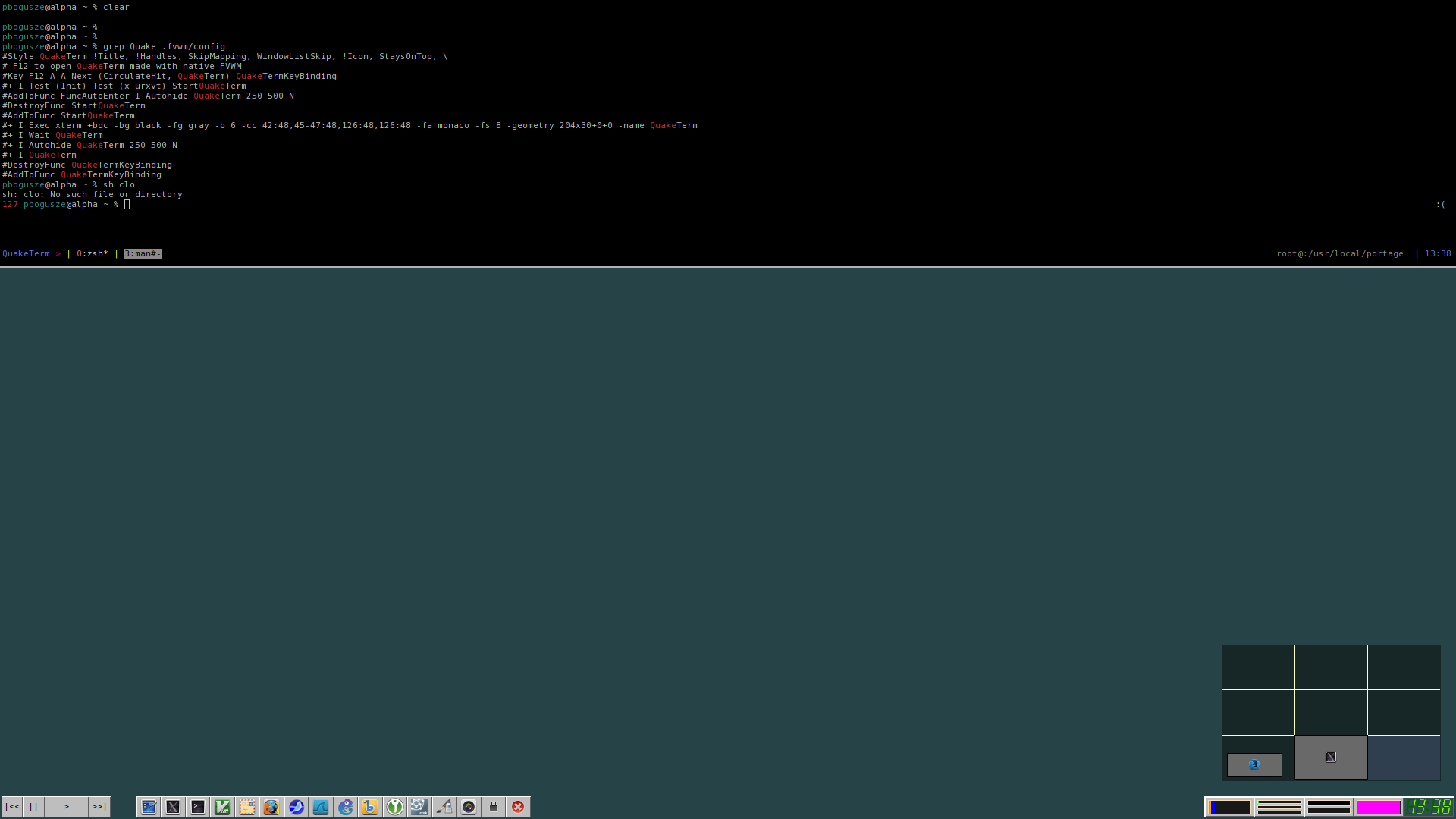Launch the blue chameleon Konqueror icon

click(346, 807)
